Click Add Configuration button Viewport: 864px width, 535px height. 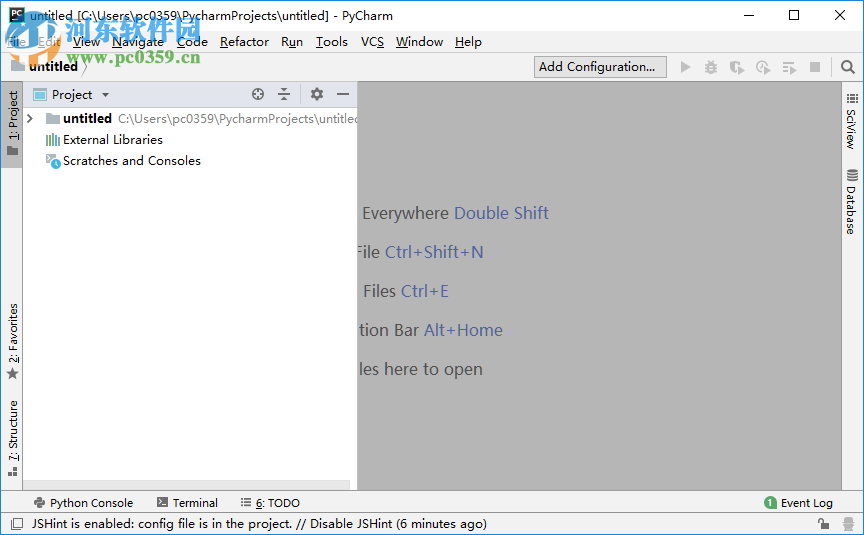600,67
